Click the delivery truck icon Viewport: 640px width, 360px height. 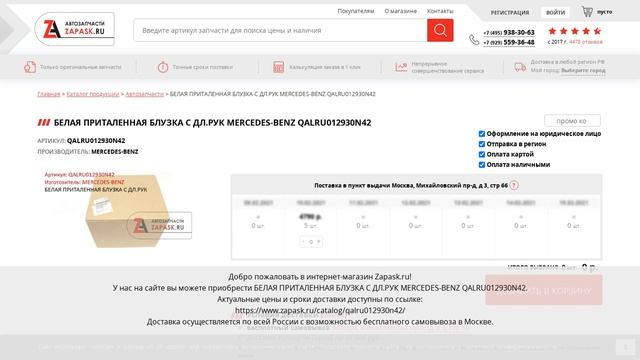(x=520, y=67)
